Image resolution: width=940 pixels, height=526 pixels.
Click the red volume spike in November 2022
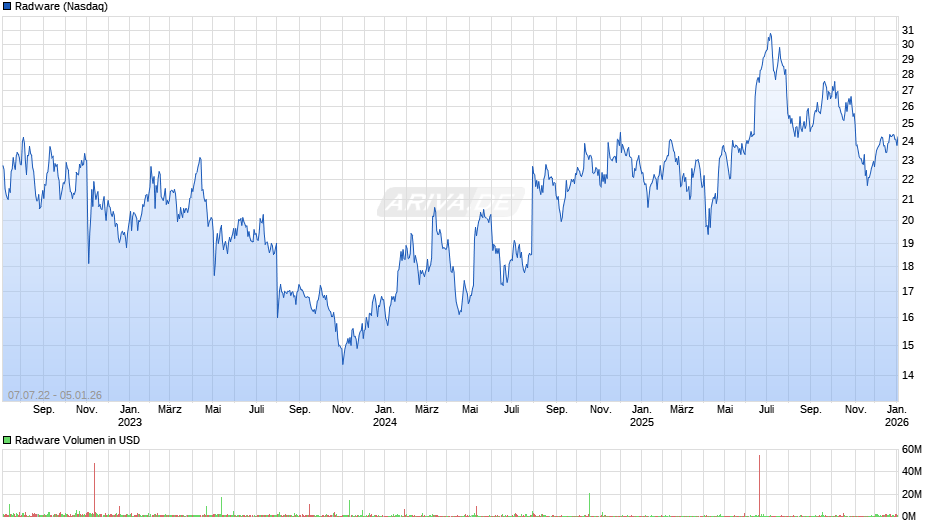click(94, 489)
